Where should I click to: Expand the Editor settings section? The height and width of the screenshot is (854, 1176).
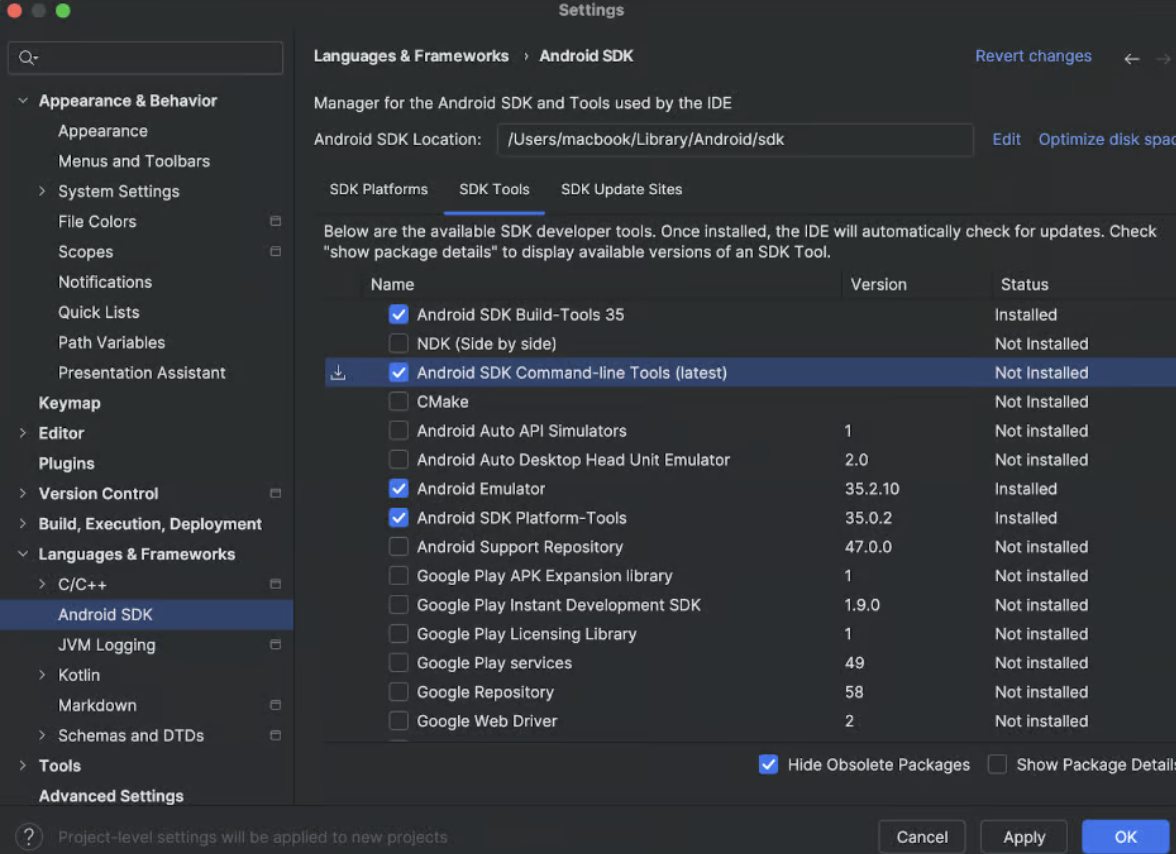23,433
